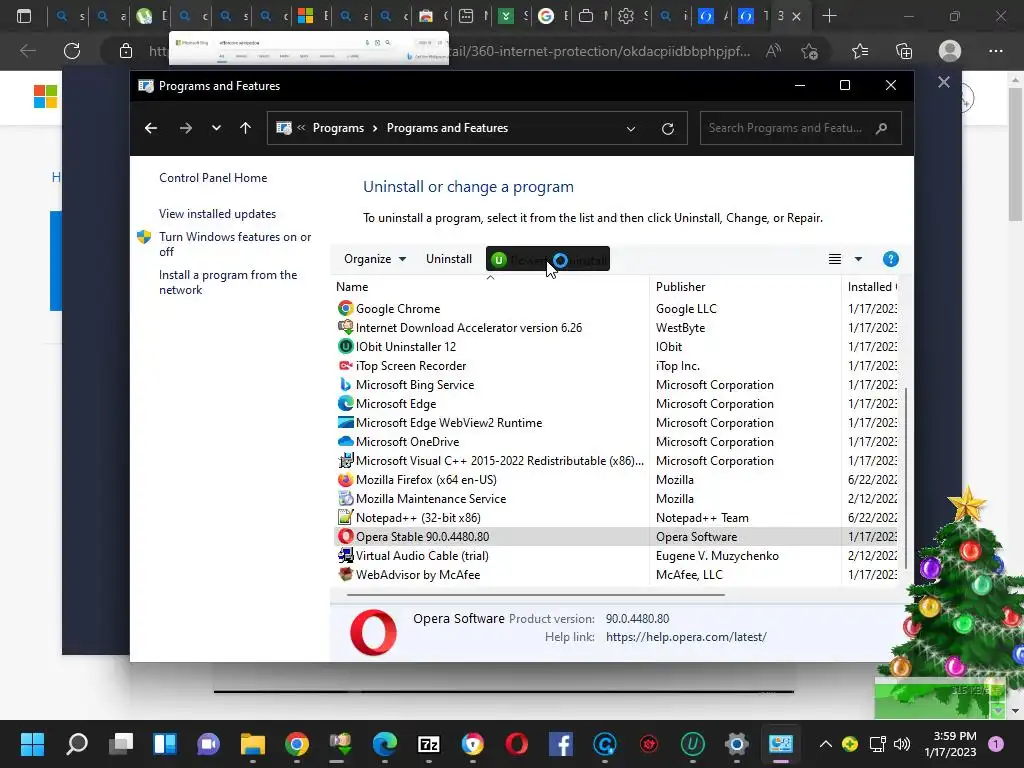
Task: Open the Edge Favorites list icon
Action: [x=860, y=51]
